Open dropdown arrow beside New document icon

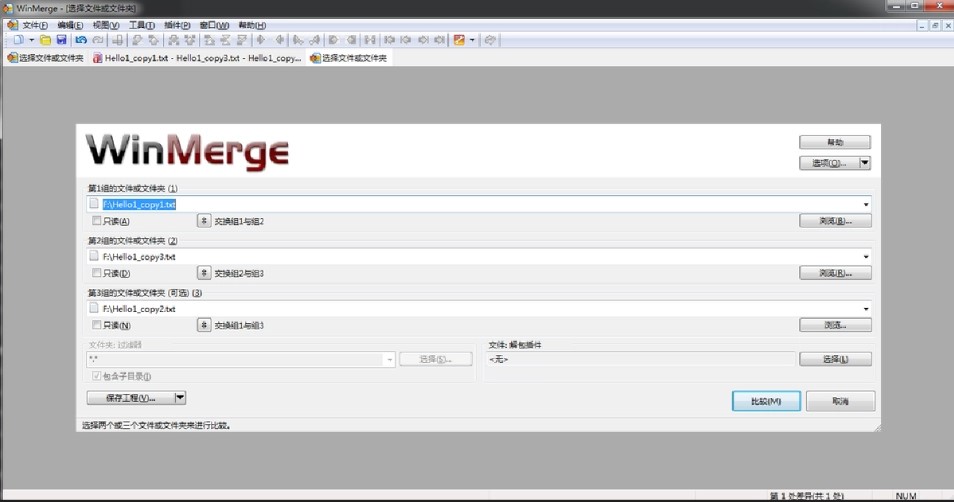[32, 40]
